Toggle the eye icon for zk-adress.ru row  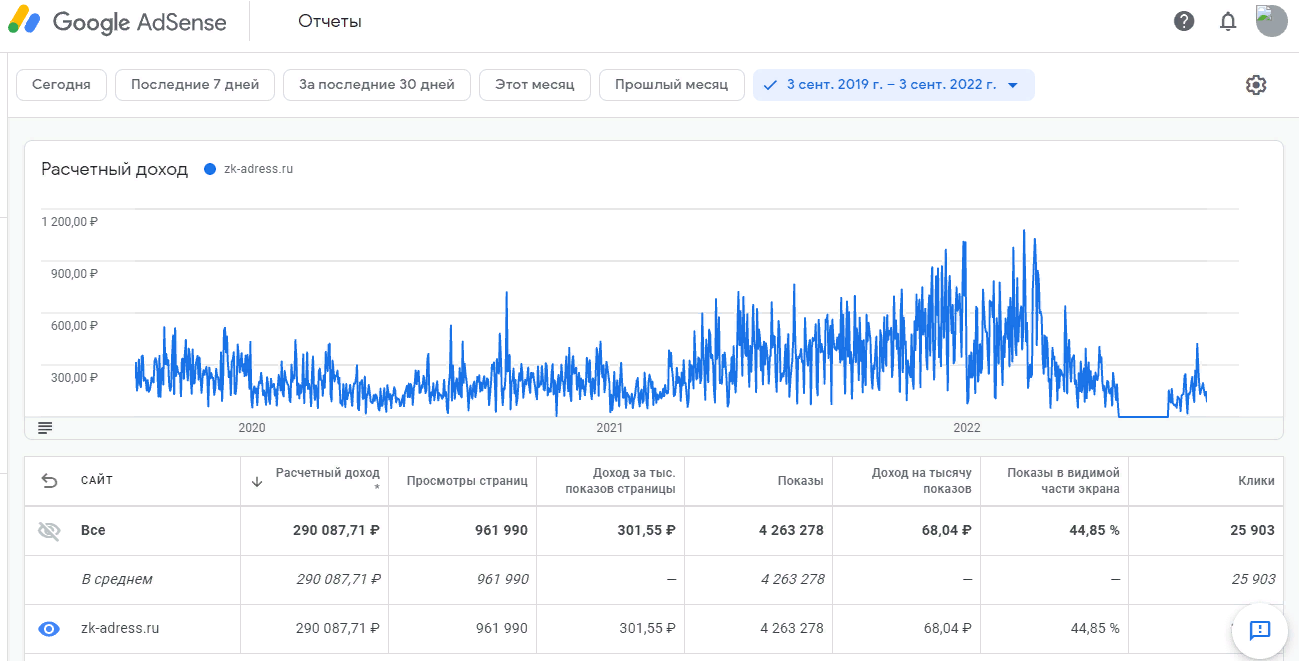point(49,629)
